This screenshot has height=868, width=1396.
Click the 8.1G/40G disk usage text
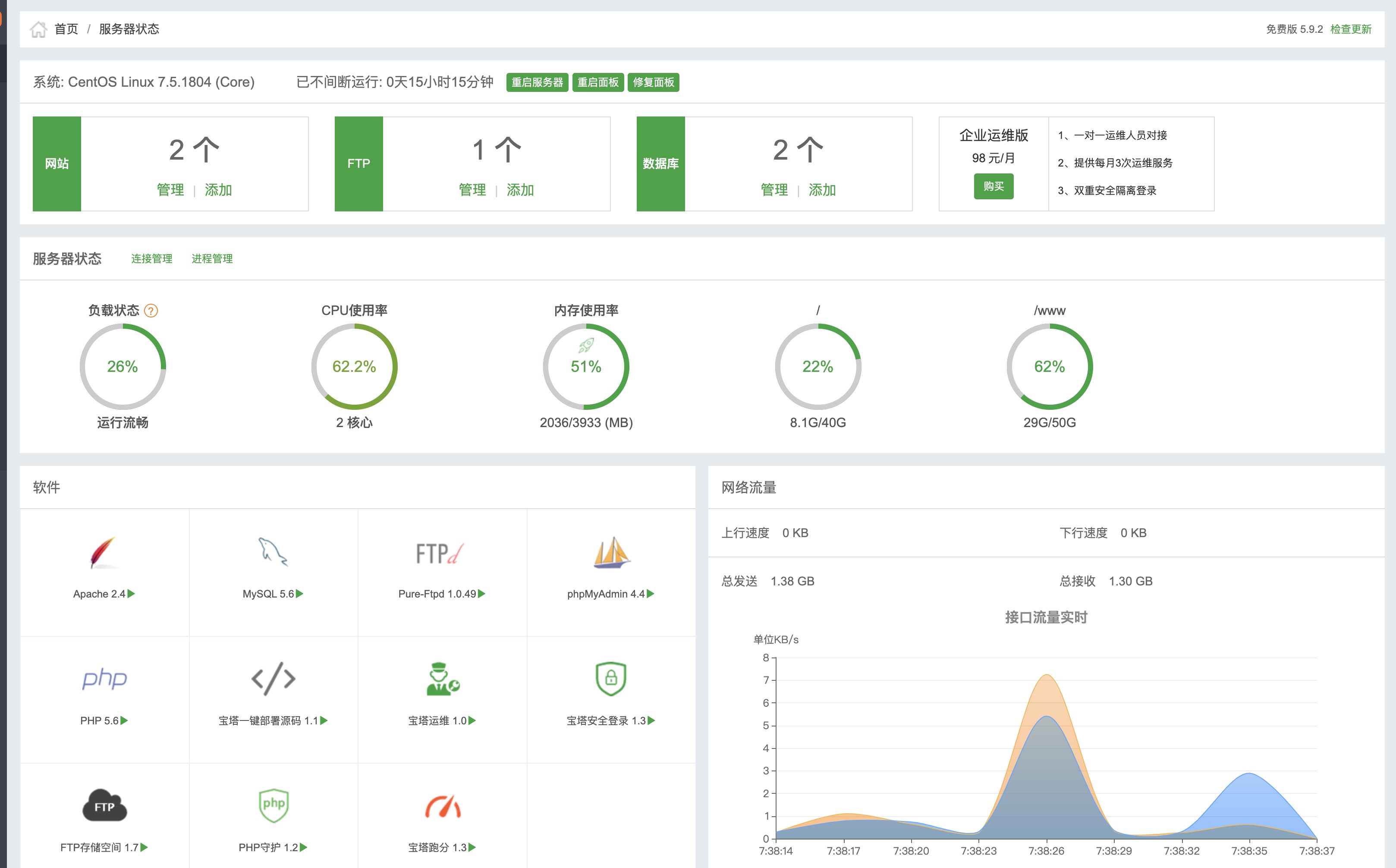[818, 422]
